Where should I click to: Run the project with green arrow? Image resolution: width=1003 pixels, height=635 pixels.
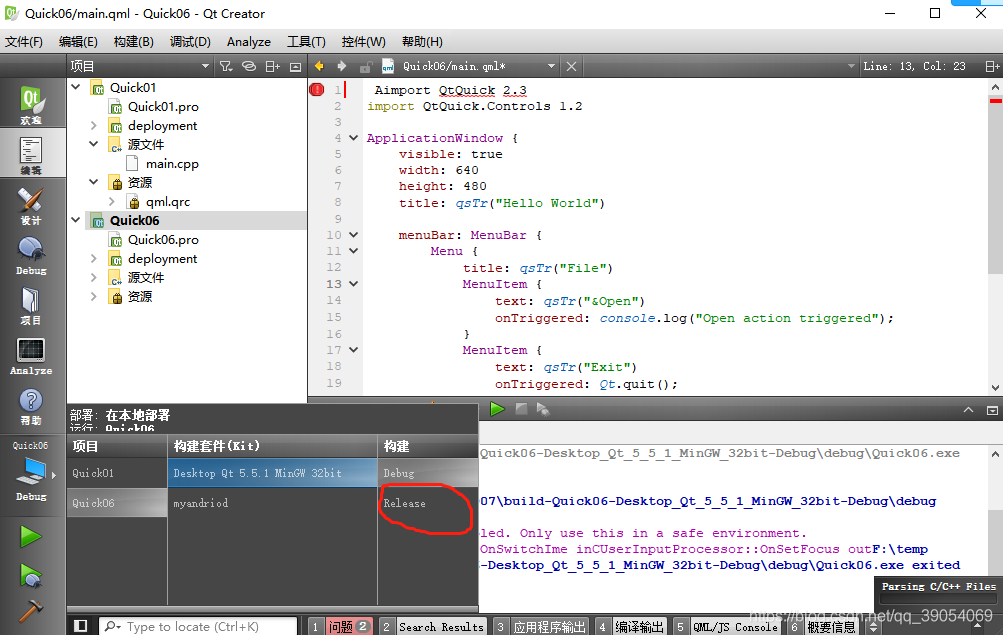[30, 537]
